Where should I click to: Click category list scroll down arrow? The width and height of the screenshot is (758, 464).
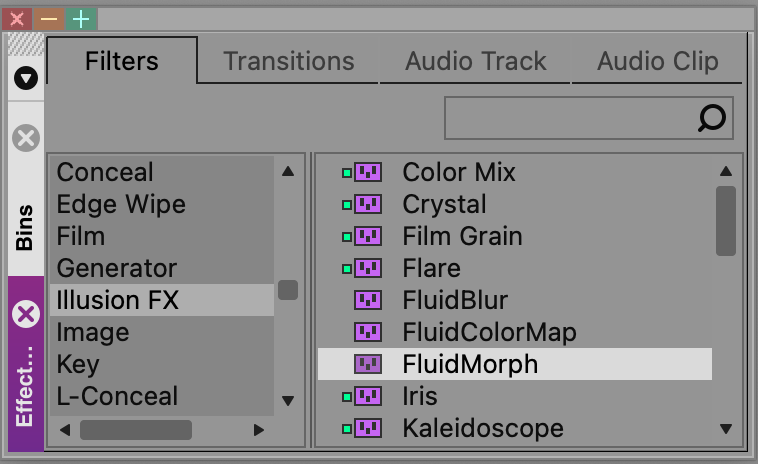288,401
